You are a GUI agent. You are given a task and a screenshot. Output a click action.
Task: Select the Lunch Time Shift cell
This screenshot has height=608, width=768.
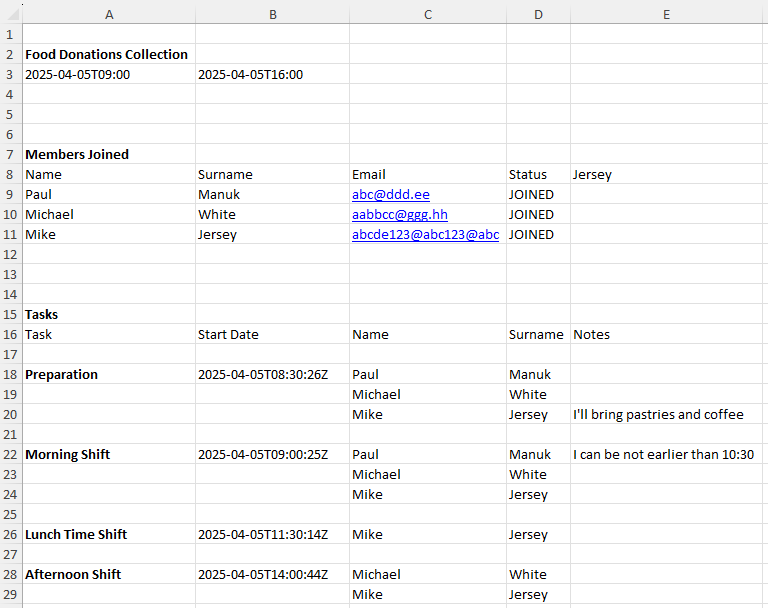(x=76, y=534)
